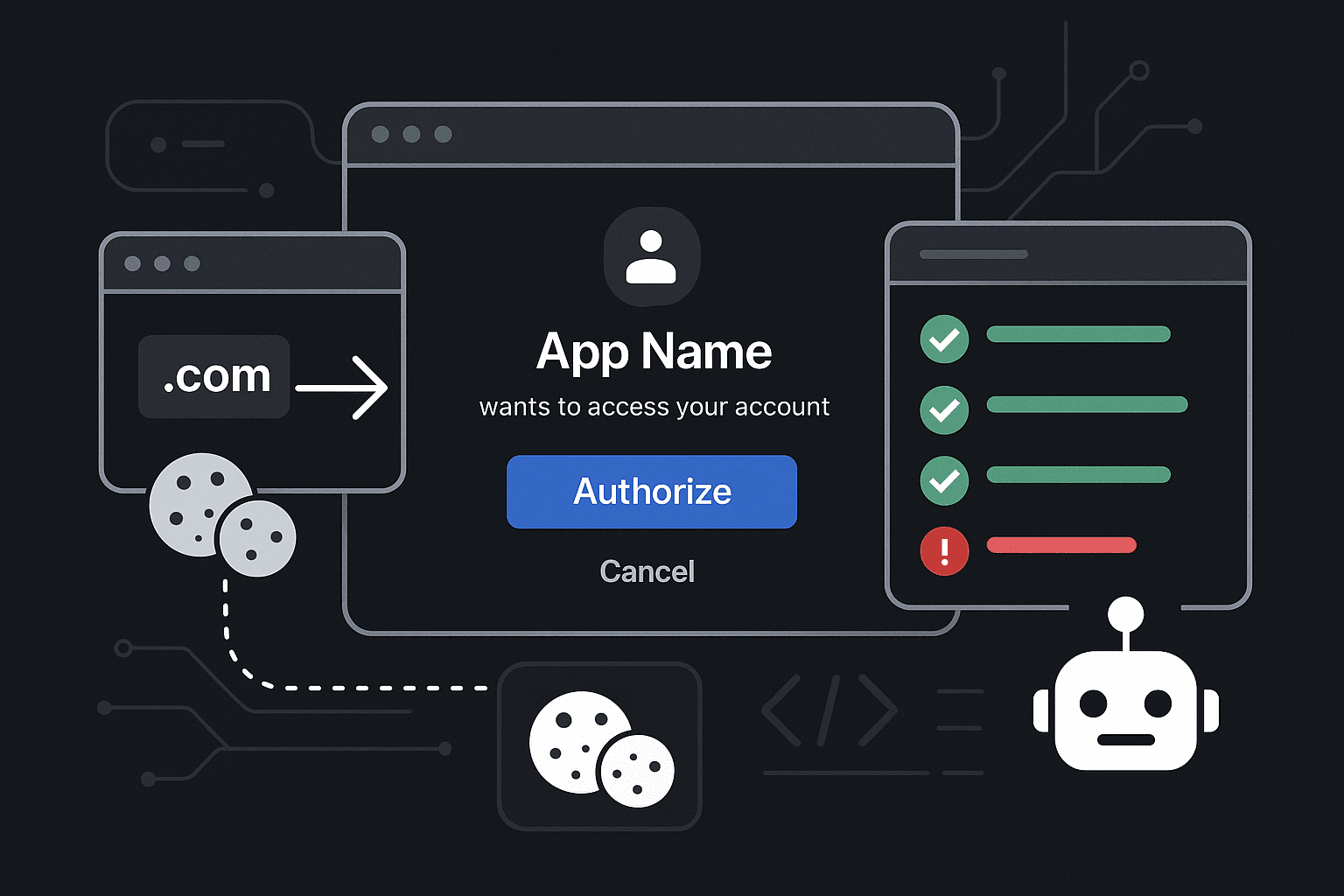The width and height of the screenshot is (1344, 896).
Task: Click the user avatar icon above App Name
Action: pos(652,256)
